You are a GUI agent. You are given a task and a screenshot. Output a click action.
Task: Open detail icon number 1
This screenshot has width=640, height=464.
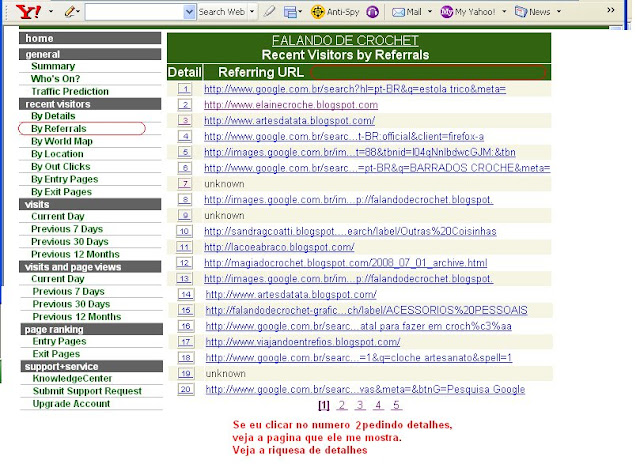(185, 89)
